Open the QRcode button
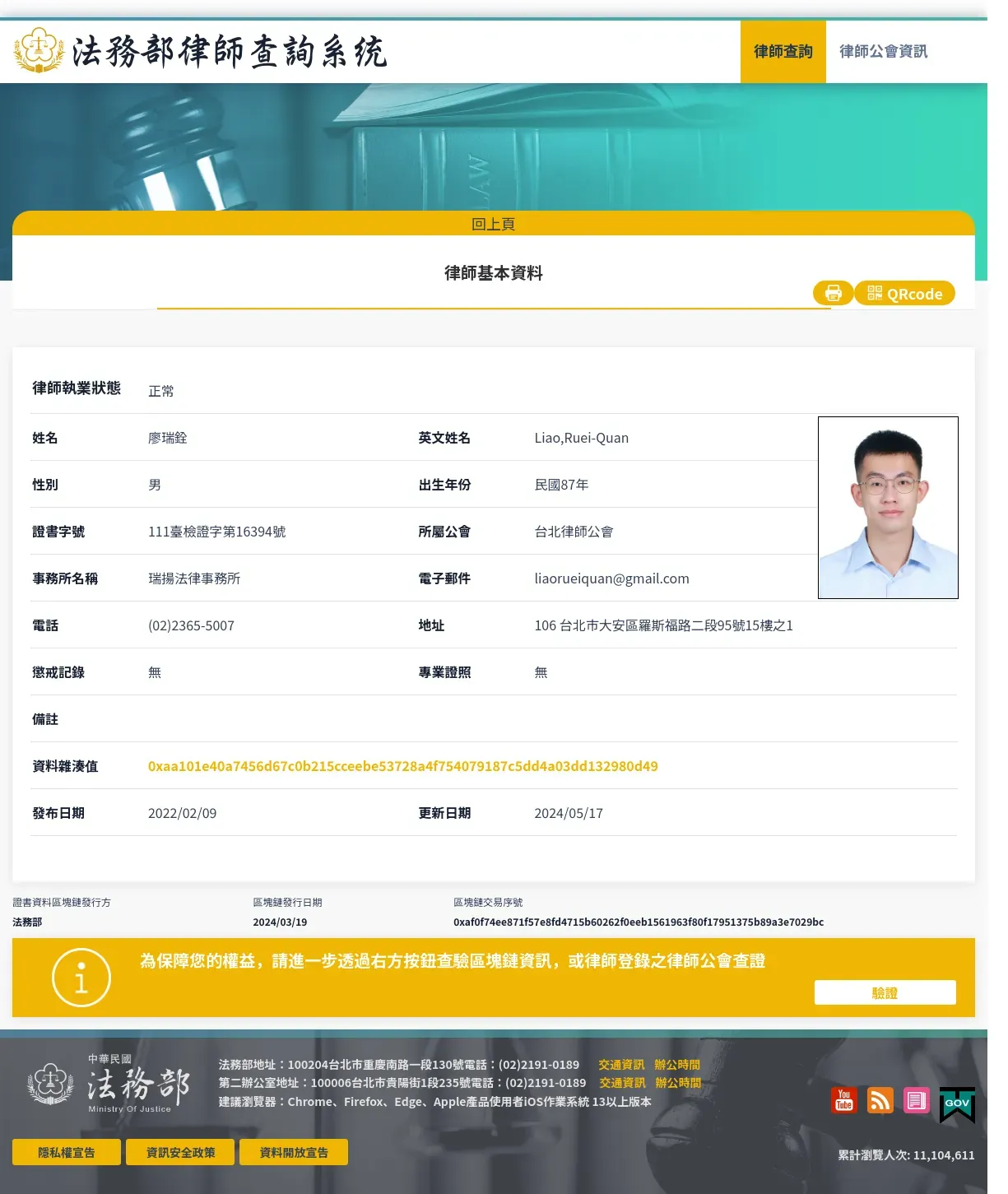1008x1194 pixels. 904,293
